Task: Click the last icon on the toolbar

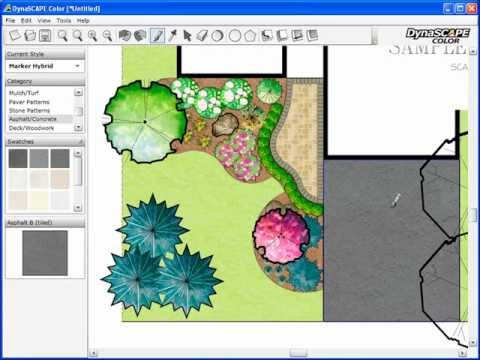Action: click(x=312, y=35)
